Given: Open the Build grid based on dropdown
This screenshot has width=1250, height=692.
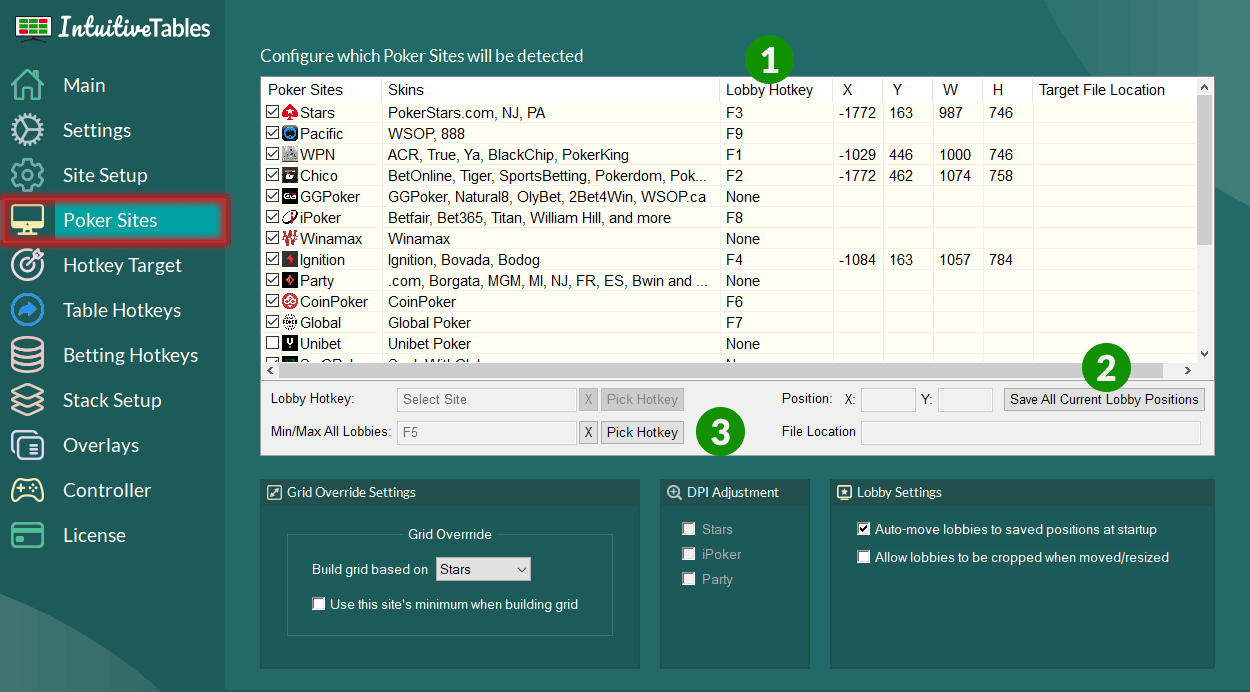Looking at the screenshot, I should (483, 569).
